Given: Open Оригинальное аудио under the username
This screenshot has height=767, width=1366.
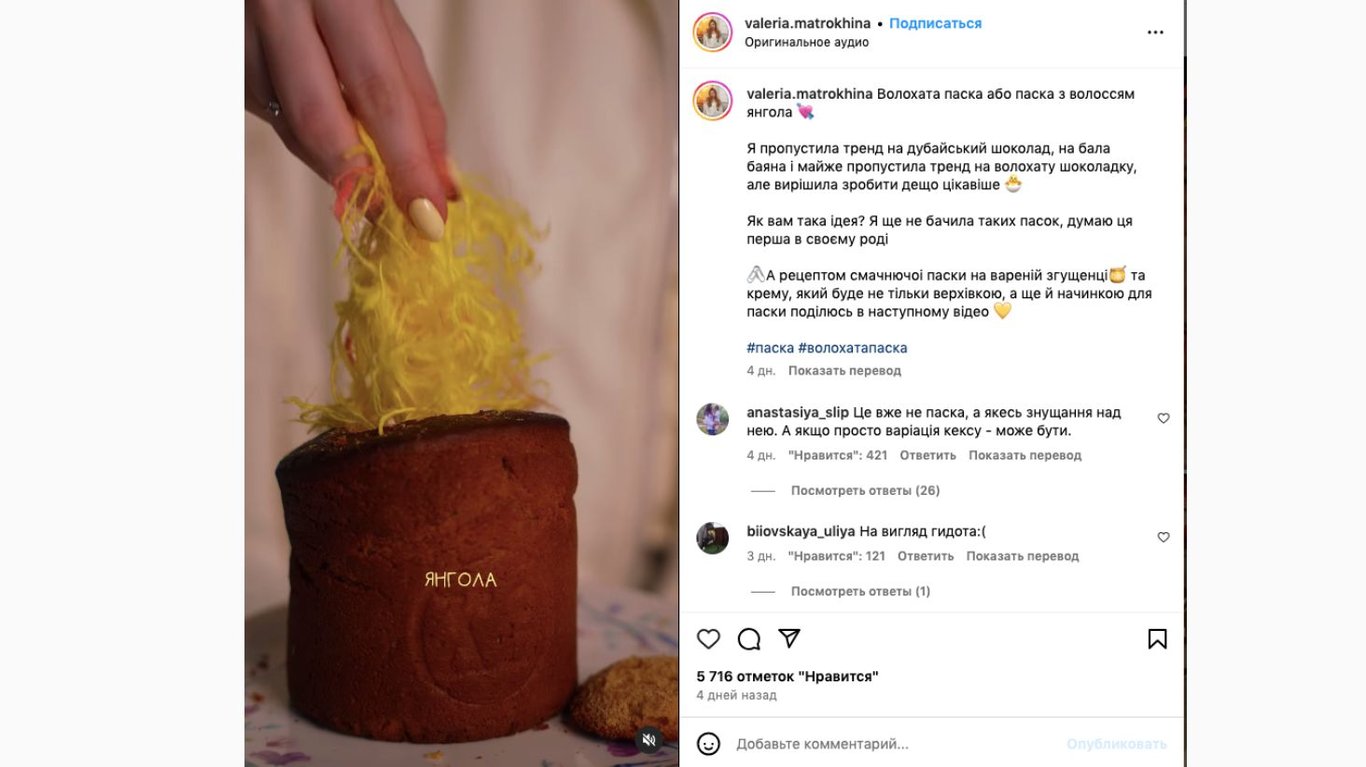Looking at the screenshot, I should (805, 41).
